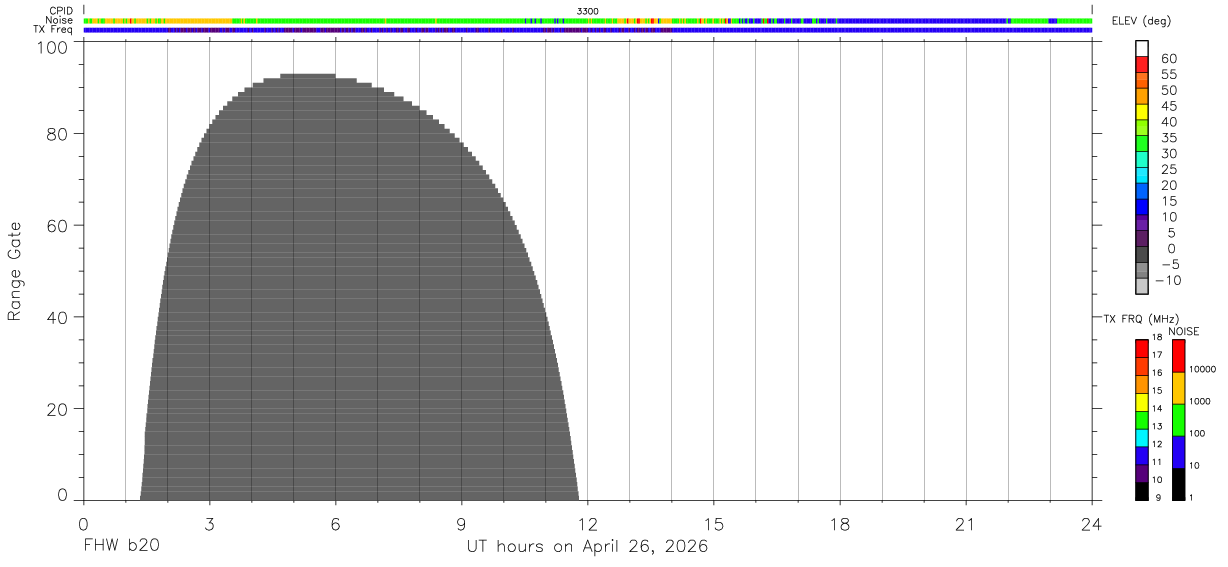Click the Range Gate axis tick label '40'

point(59,317)
